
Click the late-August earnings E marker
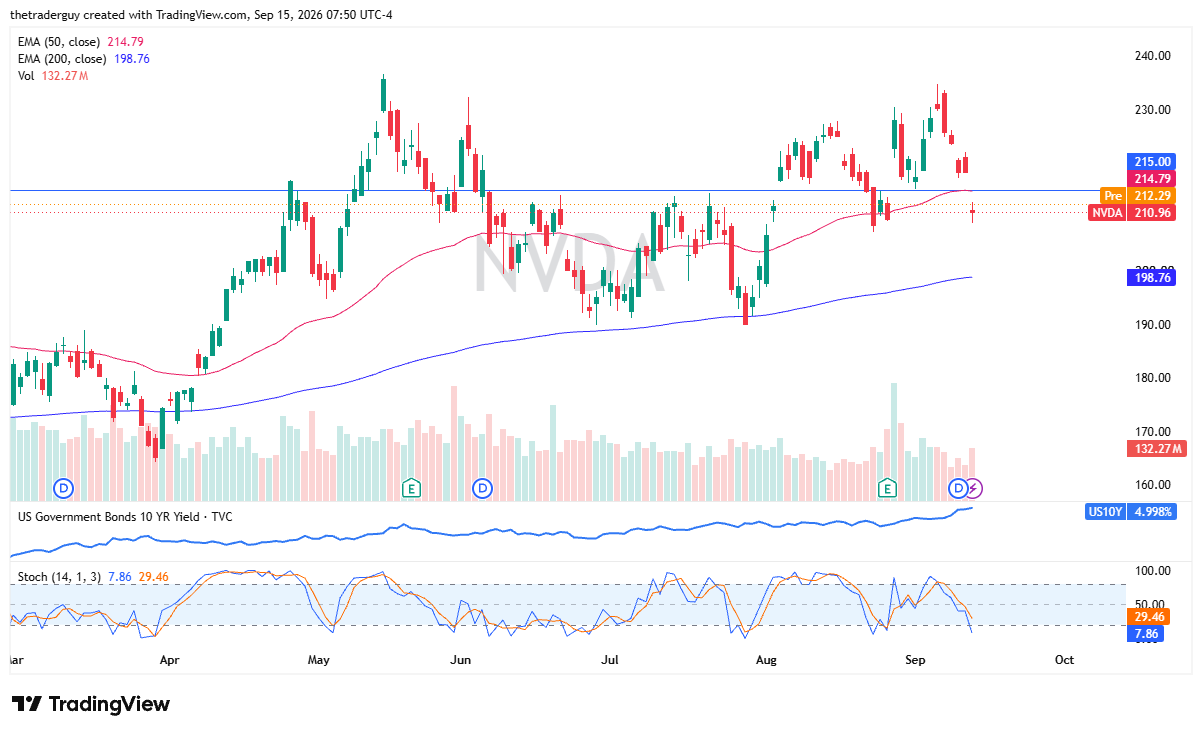tap(886, 488)
